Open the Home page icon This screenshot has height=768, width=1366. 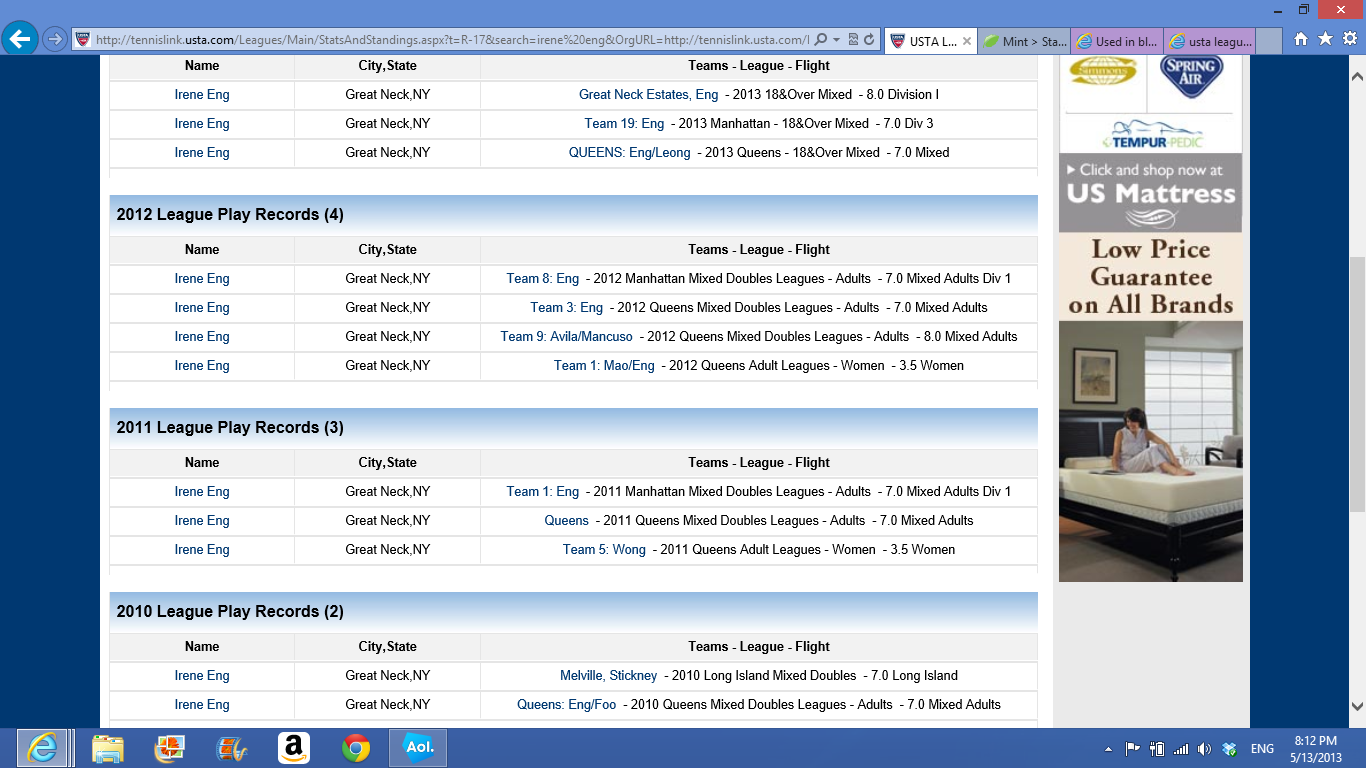click(x=1300, y=39)
